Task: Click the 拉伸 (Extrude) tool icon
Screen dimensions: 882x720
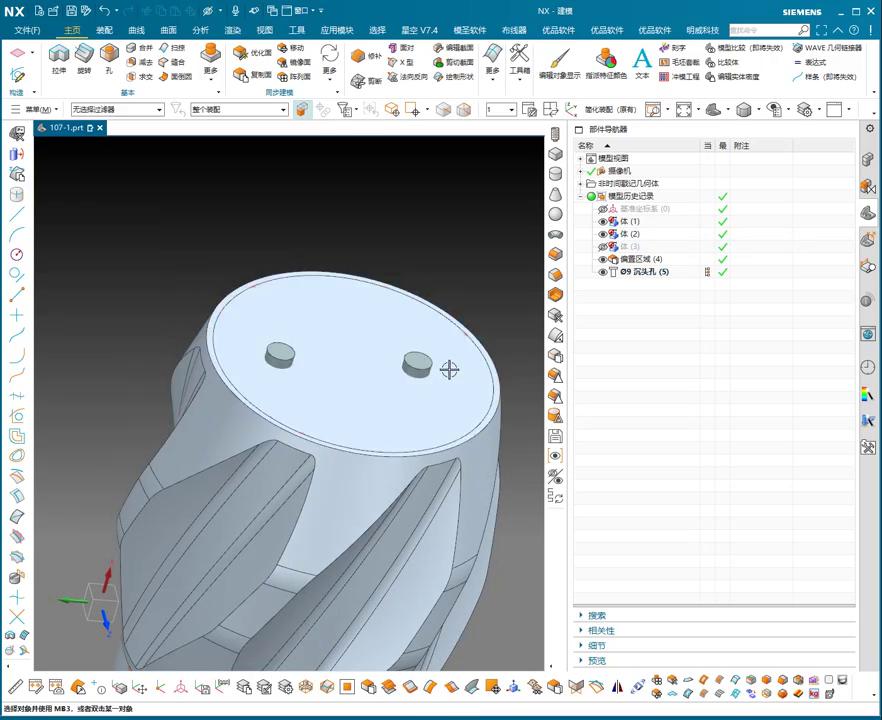Action: point(58,54)
